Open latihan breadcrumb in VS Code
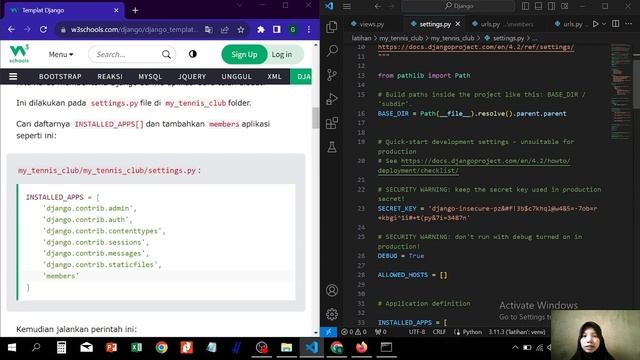Image resolution: width=640 pixels, height=360 pixels. tap(361, 38)
